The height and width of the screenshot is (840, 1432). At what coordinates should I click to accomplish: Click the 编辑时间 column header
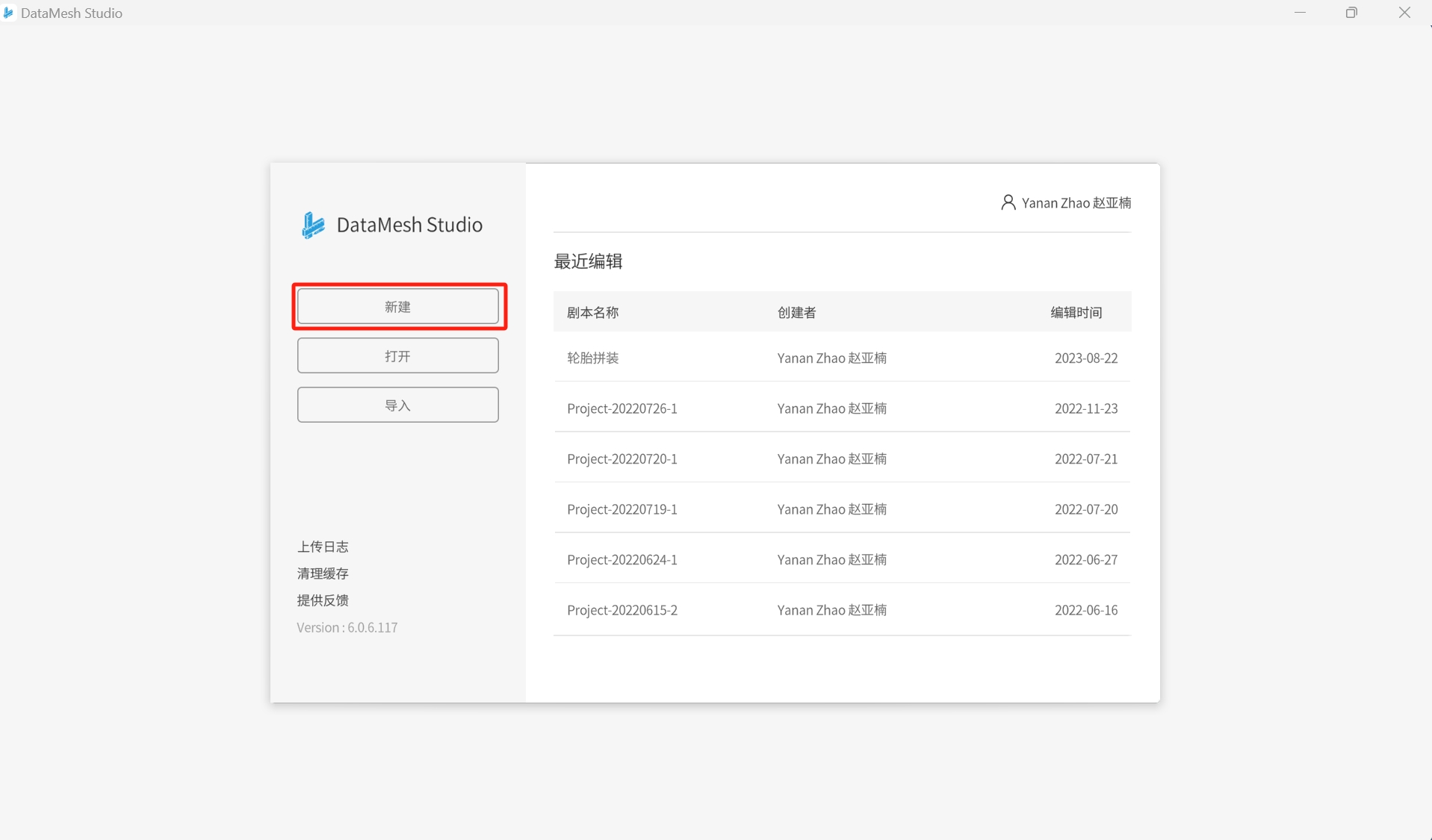[1076, 312]
